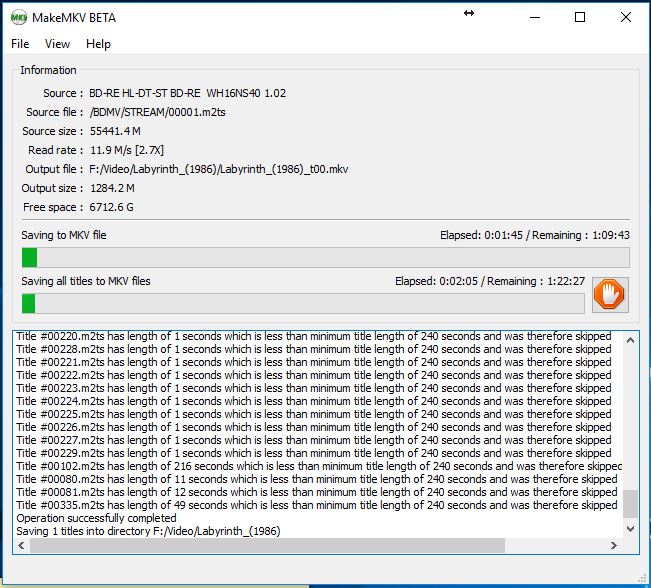The height and width of the screenshot is (588, 651).
Task: Click read rate value 11.9 M/s [2.7X]
Action: [x=127, y=150]
